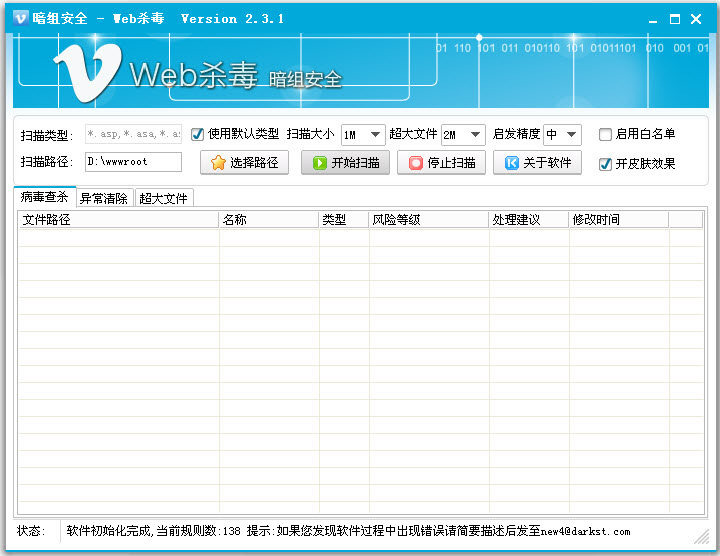Click the 扫描路径 input field with D:\wwwroot

click(x=133, y=162)
